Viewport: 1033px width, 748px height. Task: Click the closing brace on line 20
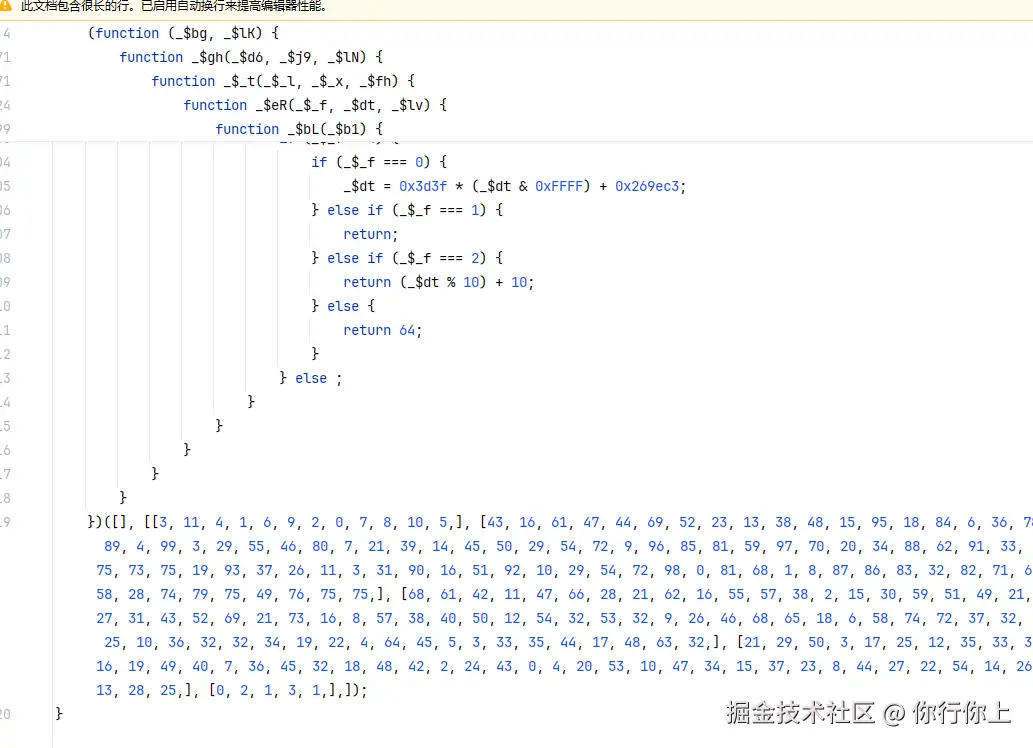coord(59,713)
